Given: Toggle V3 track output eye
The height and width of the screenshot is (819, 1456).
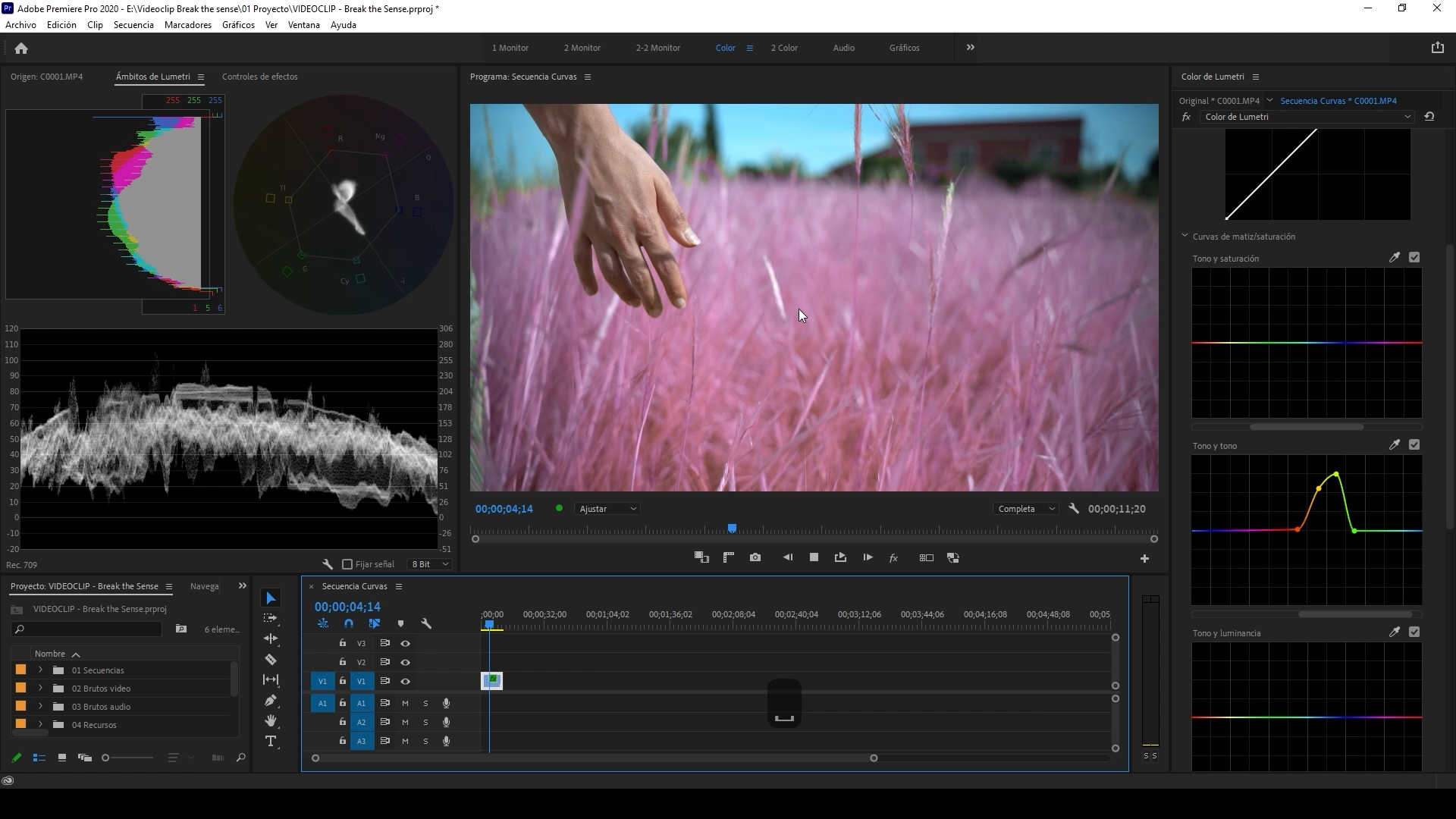Looking at the screenshot, I should (406, 643).
